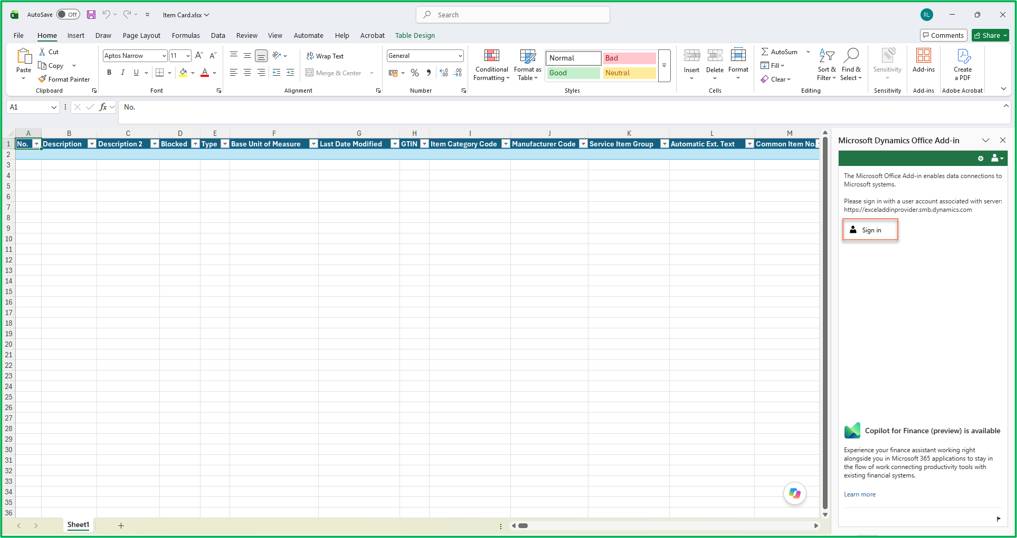The image size is (1017, 538).
Task: Expand the cell Styles gallery
Action: click(x=664, y=66)
